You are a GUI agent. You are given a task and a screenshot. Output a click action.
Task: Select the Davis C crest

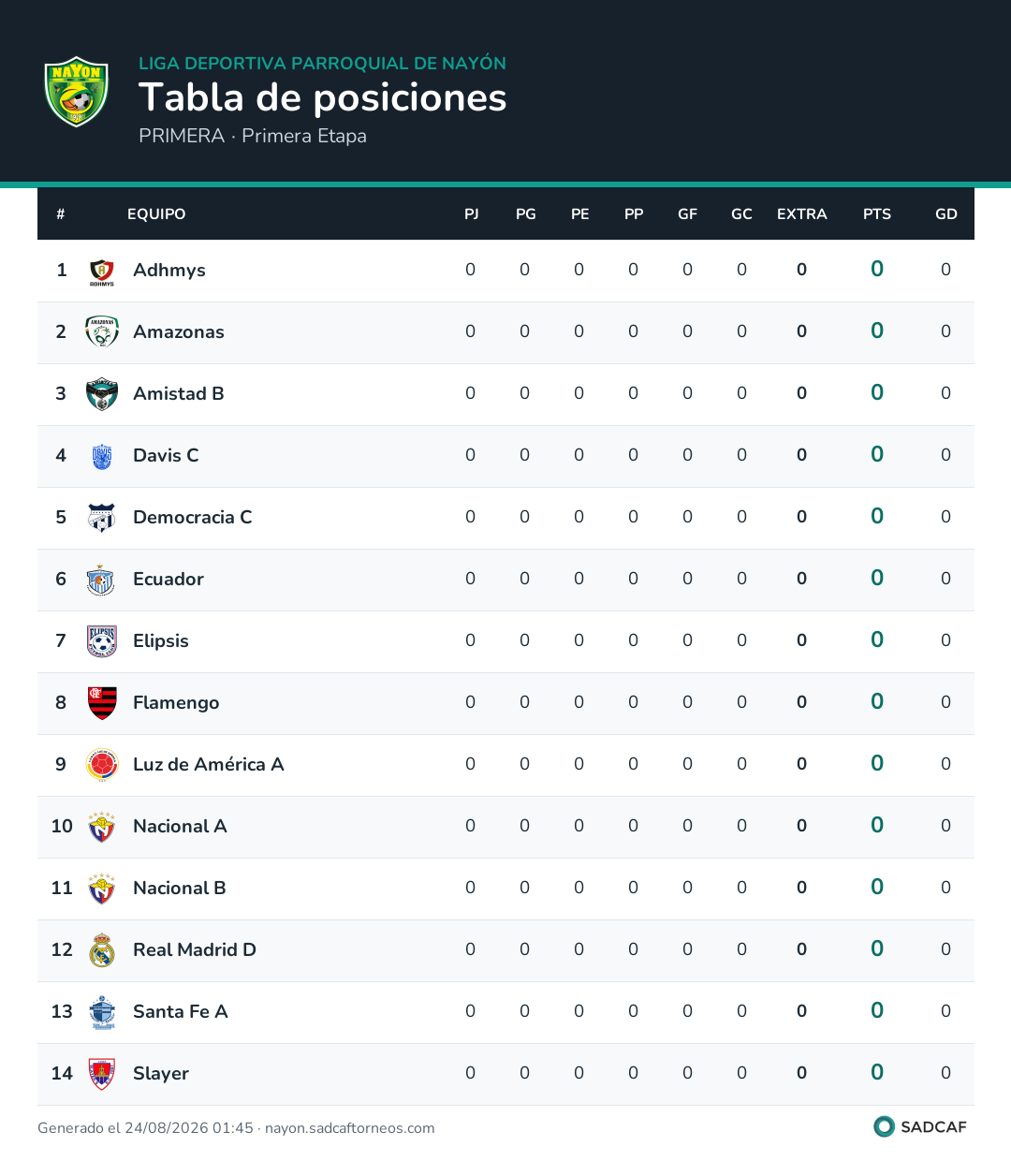tap(102, 456)
